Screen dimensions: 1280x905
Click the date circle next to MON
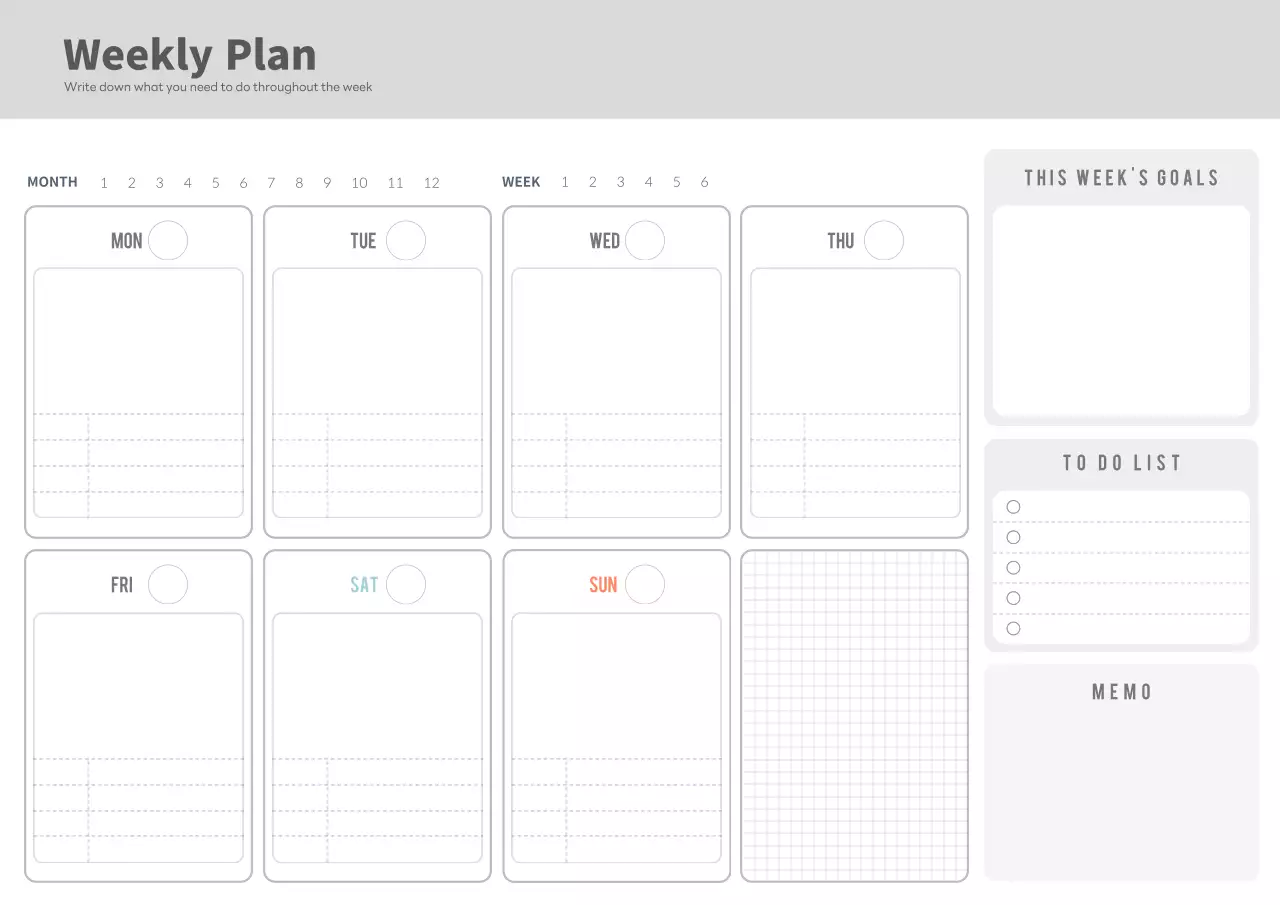(168, 241)
